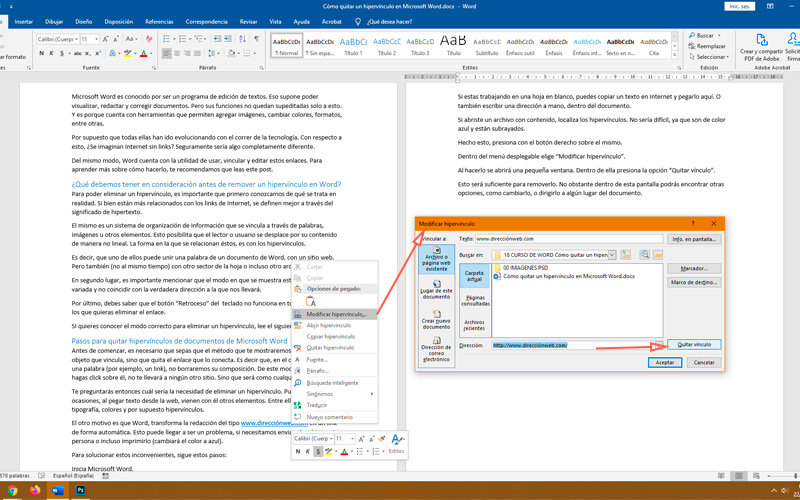
Task: Select Dirección de correo electrónico option
Action: tap(436, 349)
